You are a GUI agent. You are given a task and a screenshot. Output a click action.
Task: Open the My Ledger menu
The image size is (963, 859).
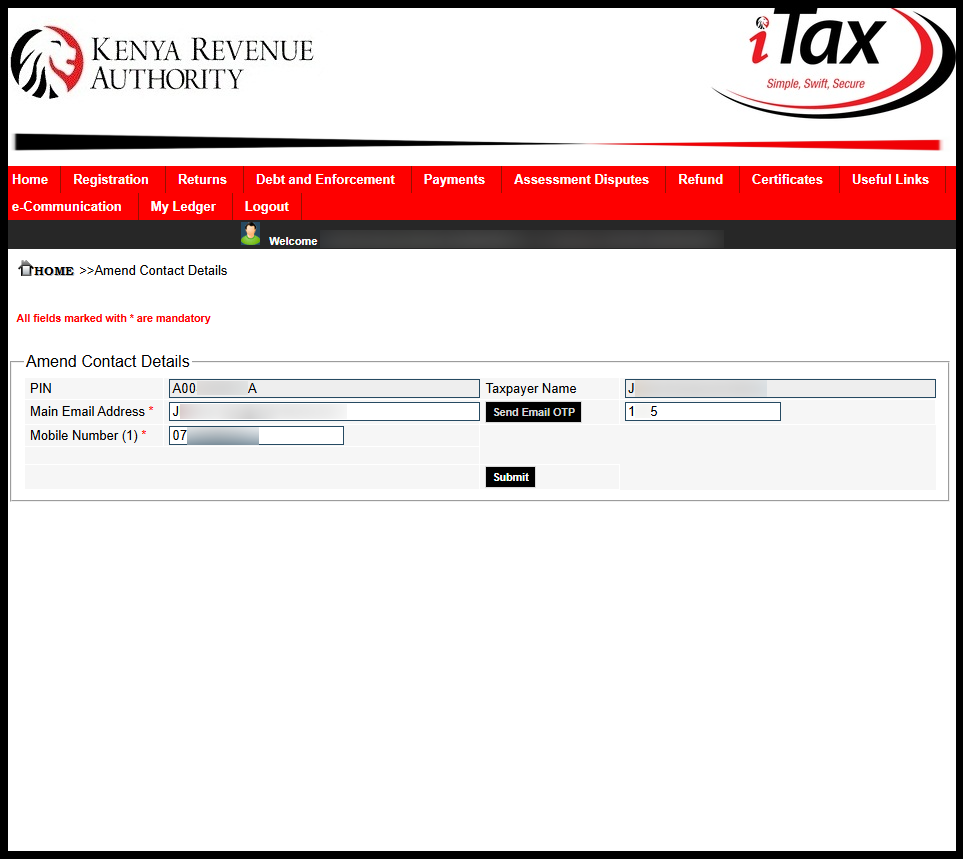point(183,206)
